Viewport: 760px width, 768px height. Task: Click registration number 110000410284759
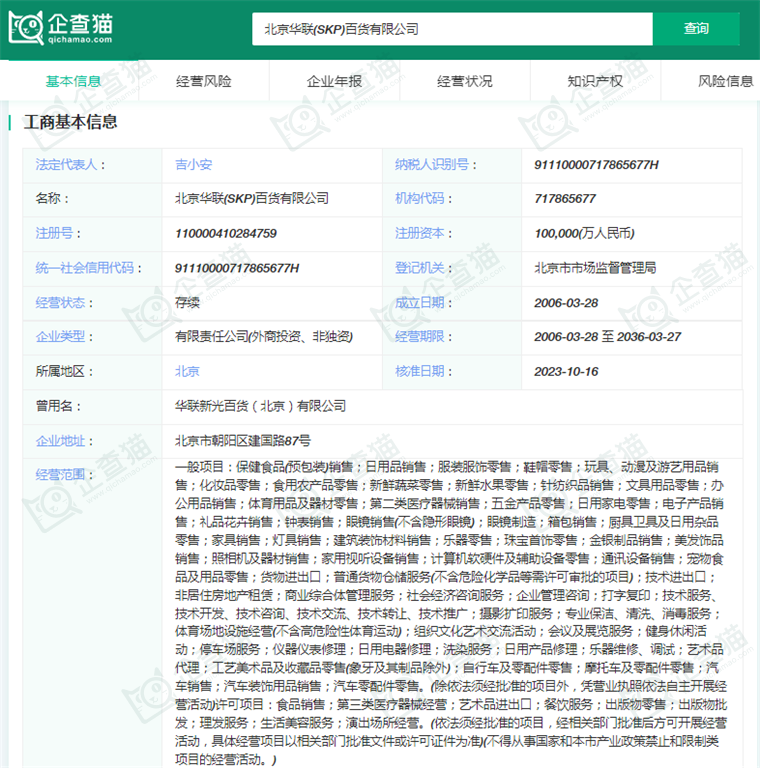[x=226, y=233]
